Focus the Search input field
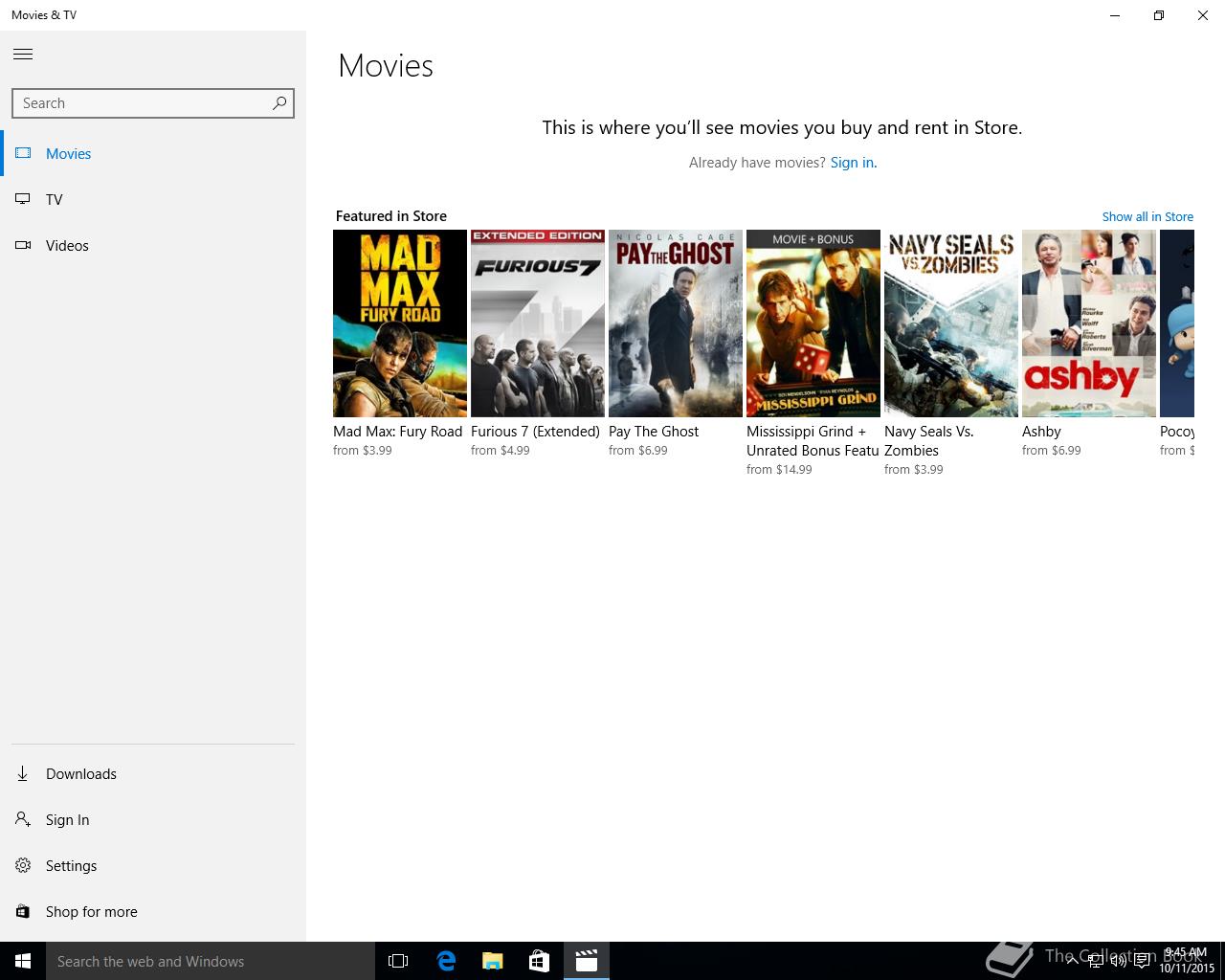Screen dimensions: 1225x980 click(153, 103)
